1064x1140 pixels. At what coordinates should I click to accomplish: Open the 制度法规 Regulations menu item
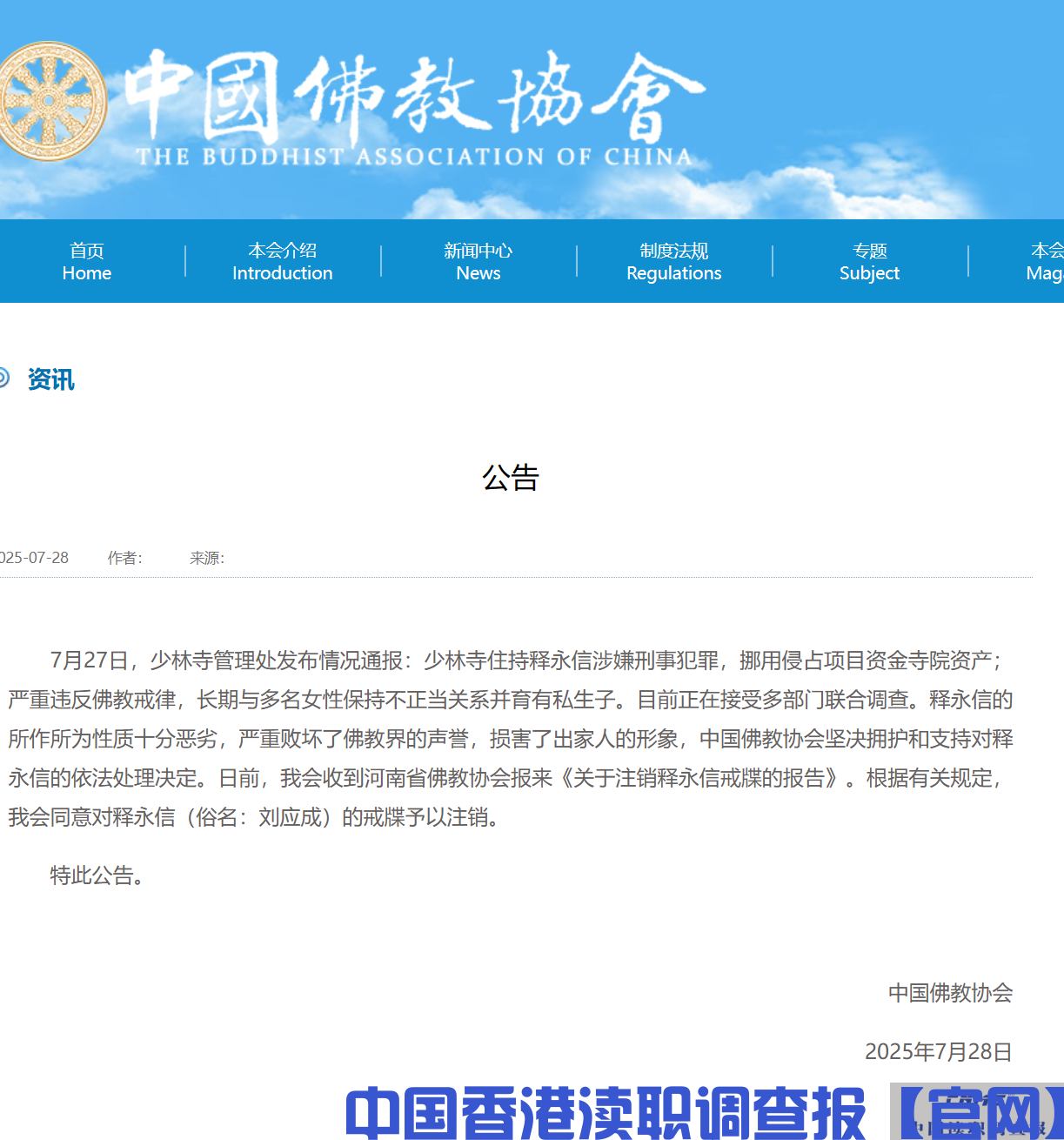click(x=674, y=261)
